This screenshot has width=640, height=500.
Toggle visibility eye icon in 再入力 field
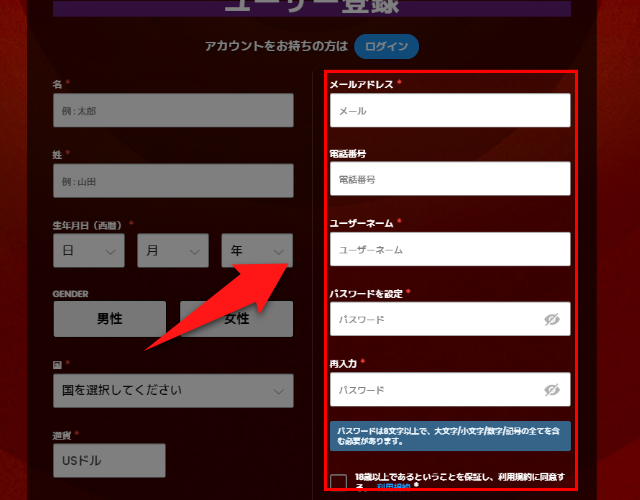(x=551, y=390)
